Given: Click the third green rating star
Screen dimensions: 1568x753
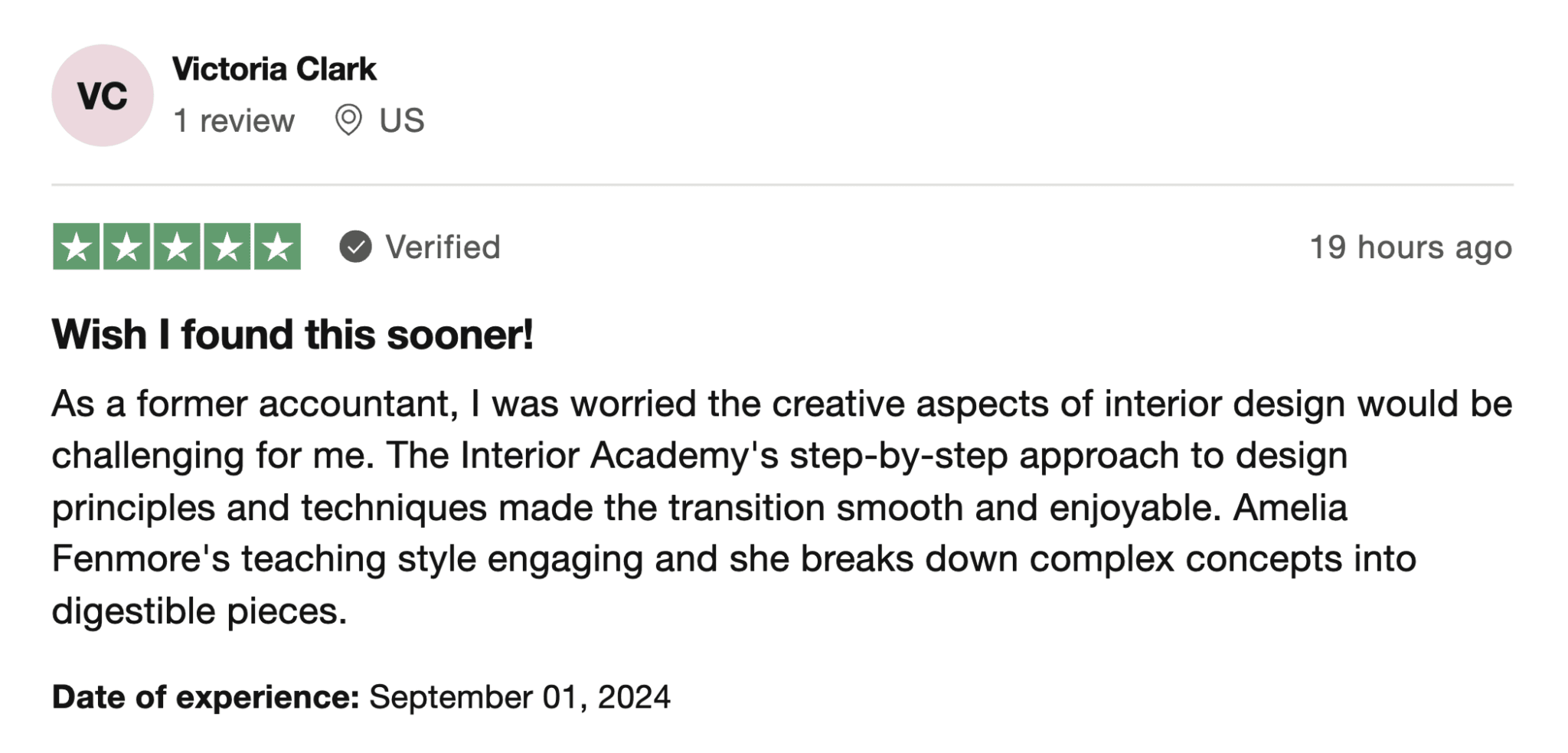Looking at the screenshot, I should [x=177, y=247].
